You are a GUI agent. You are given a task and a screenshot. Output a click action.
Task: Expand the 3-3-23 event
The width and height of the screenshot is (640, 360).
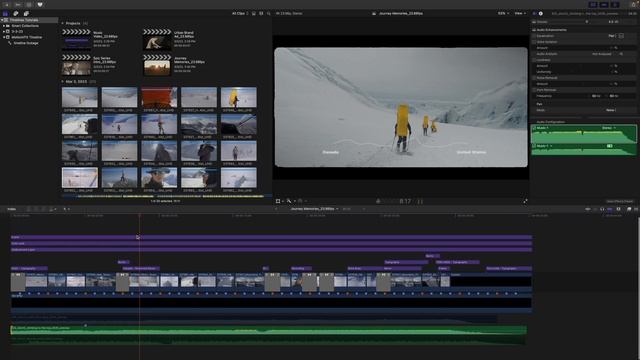[4, 31]
